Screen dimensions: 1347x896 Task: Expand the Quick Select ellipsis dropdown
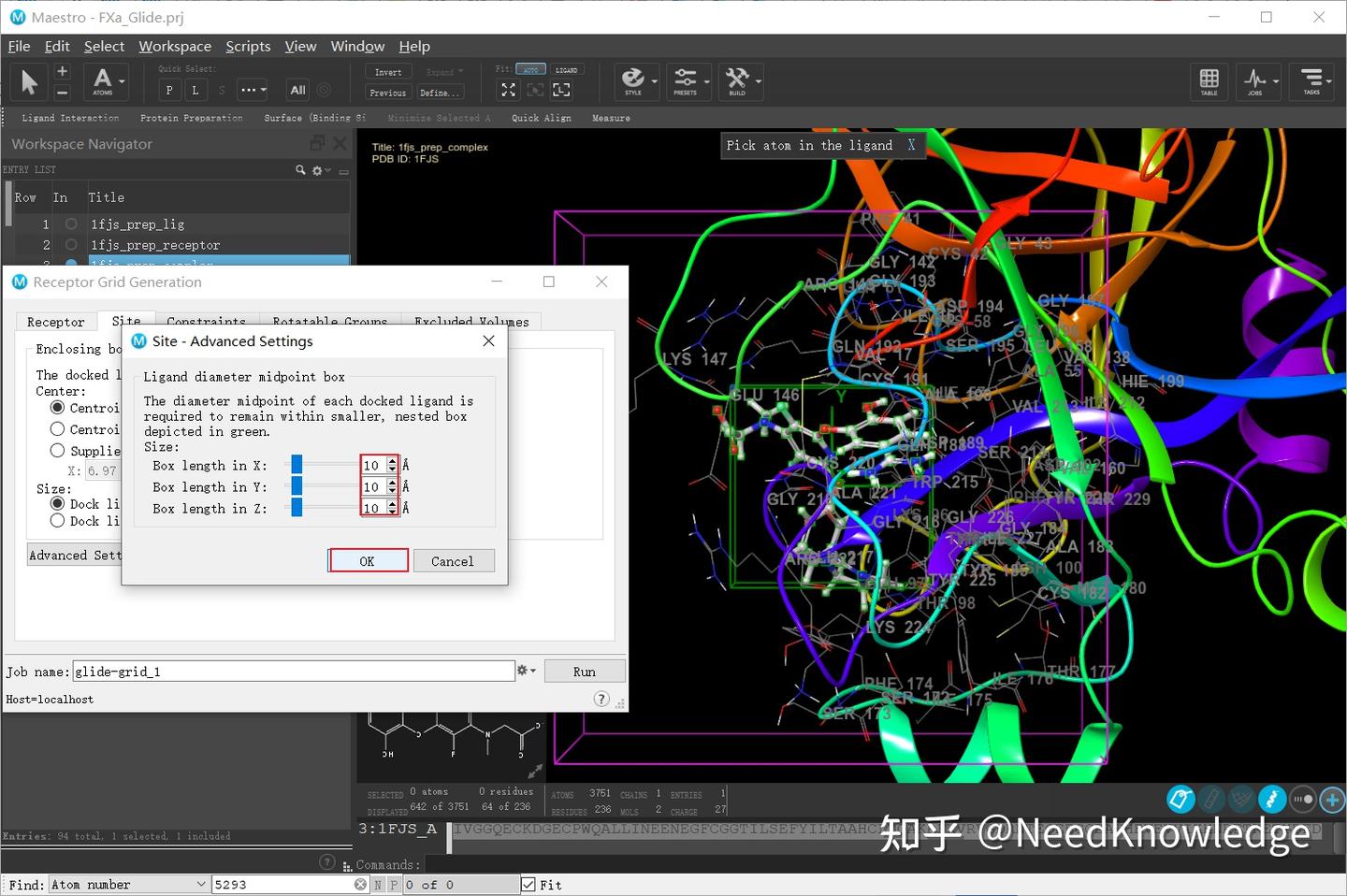pos(251,90)
